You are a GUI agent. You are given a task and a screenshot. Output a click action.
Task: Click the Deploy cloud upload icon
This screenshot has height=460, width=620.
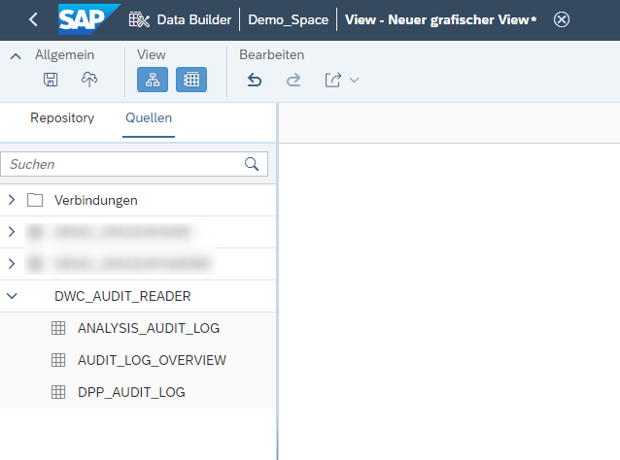pyautogui.click(x=89, y=80)
